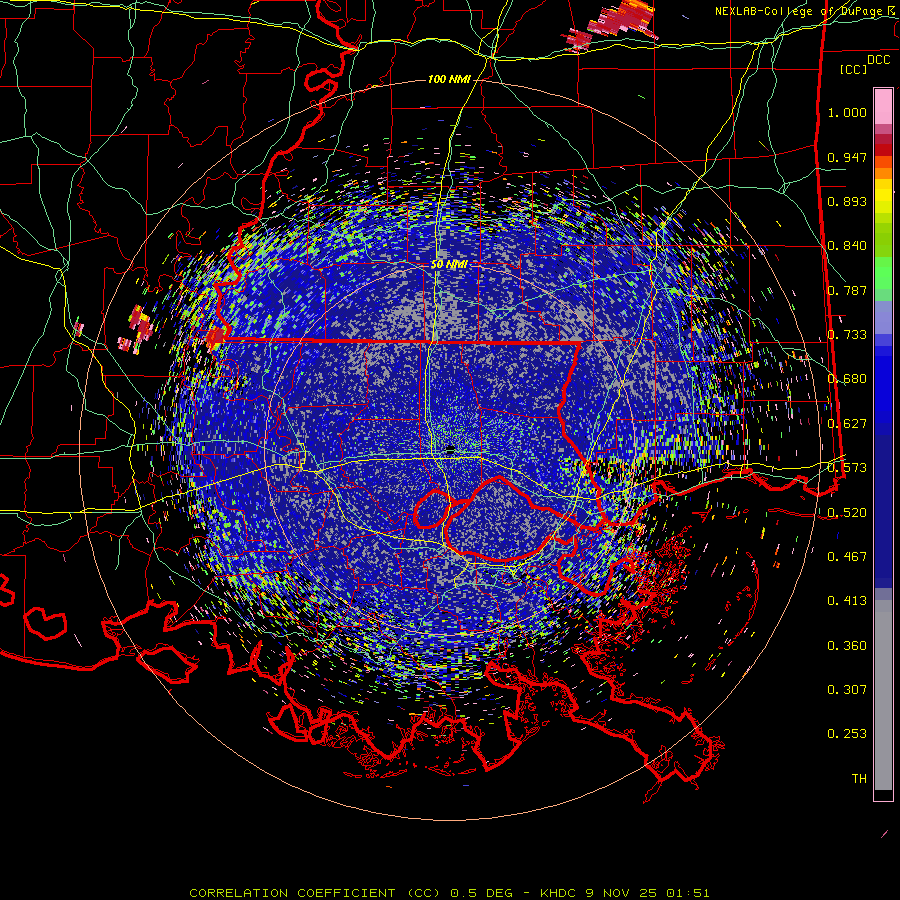Pick the red segment of the color bar
The image size is (900, 900).
click(883, 149)
